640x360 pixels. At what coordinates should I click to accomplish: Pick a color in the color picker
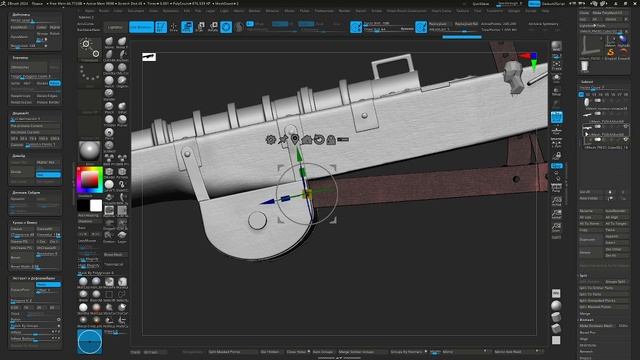[90, 180]
